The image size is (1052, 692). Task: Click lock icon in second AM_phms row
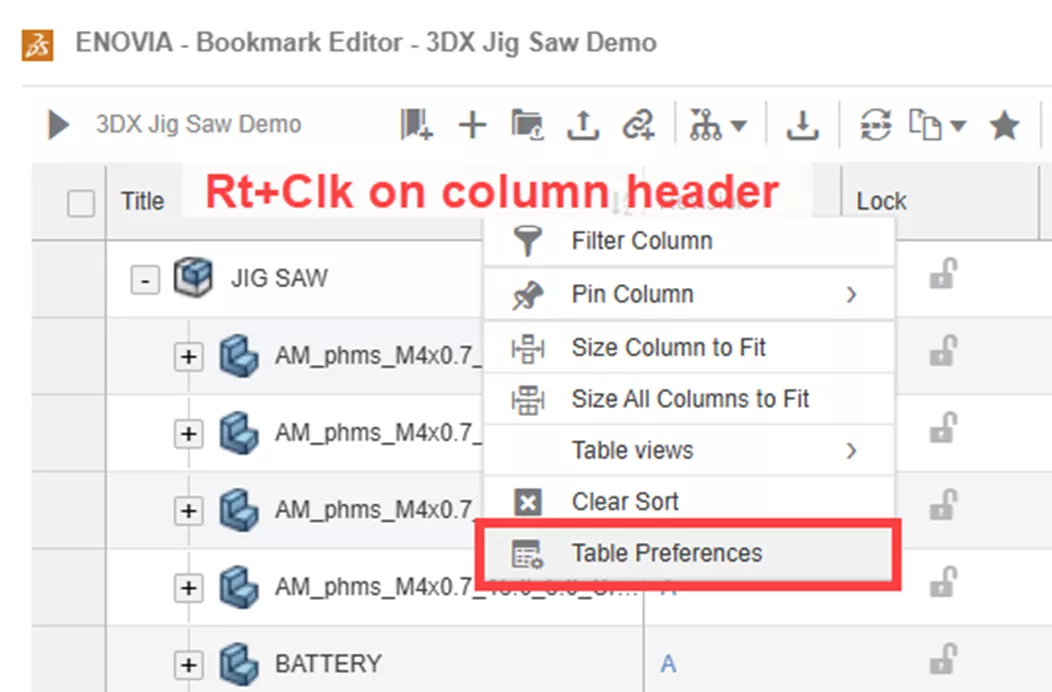(943, 428)
